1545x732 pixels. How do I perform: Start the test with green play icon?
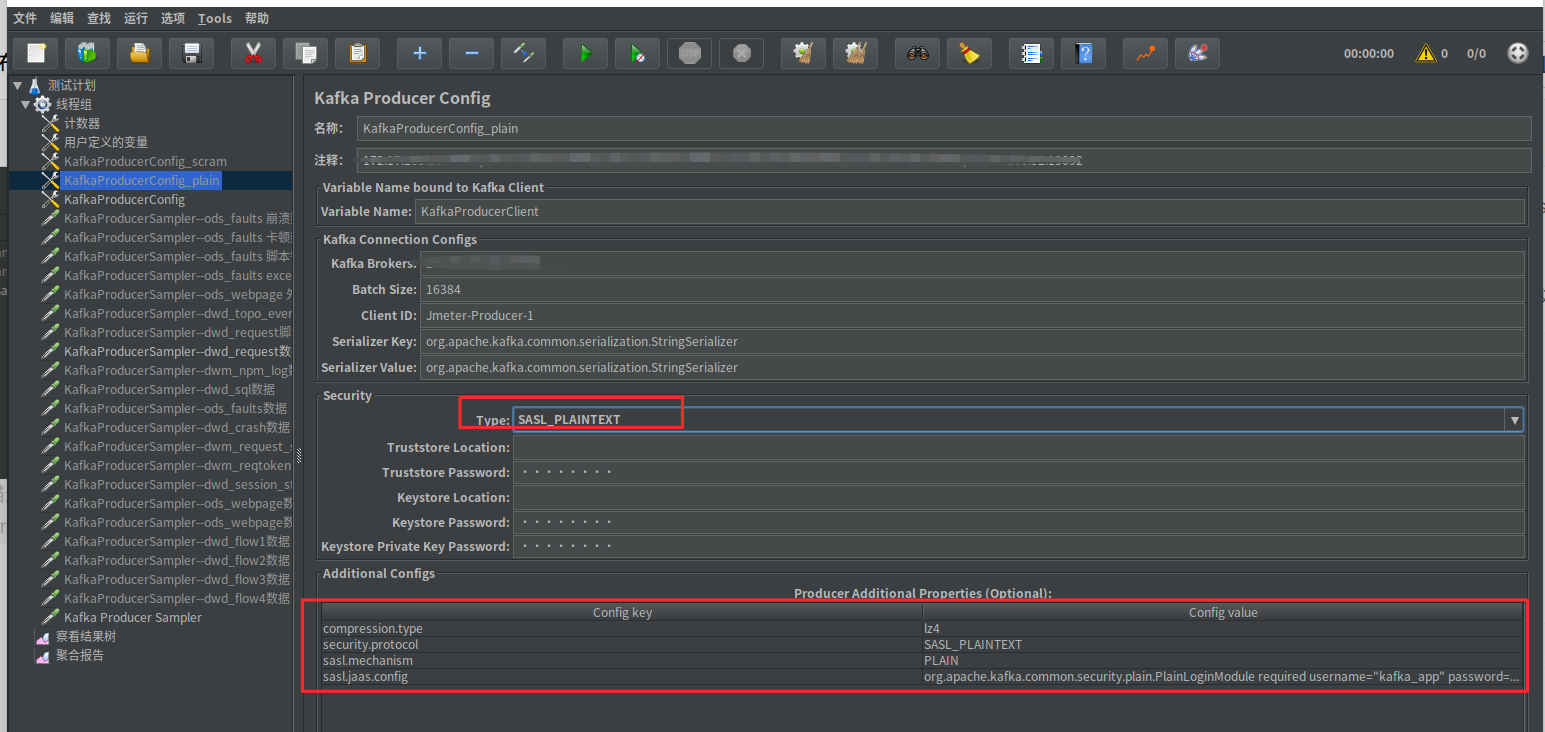586,53
